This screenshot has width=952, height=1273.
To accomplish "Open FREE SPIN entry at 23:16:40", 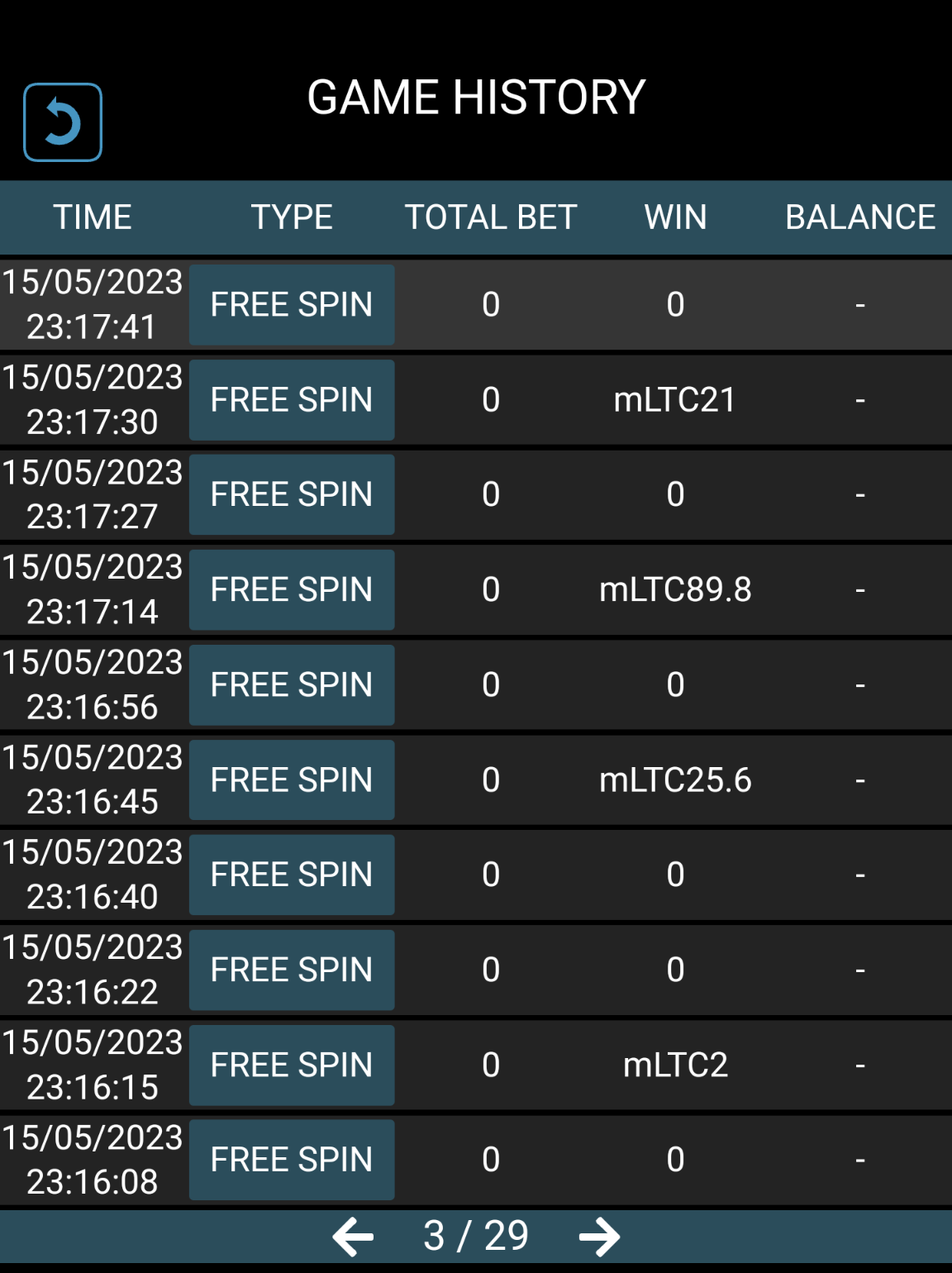I will (x=292, y=875).
